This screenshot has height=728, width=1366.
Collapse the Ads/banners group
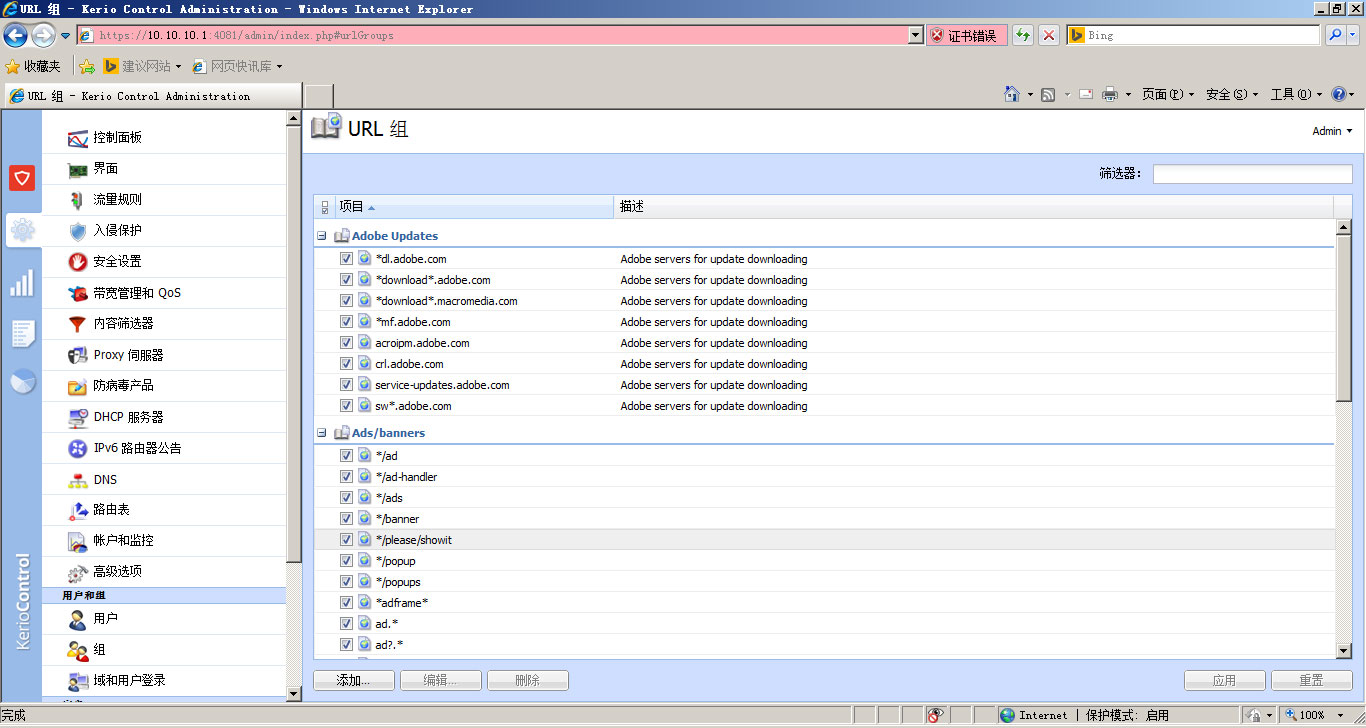pos(322,433)
